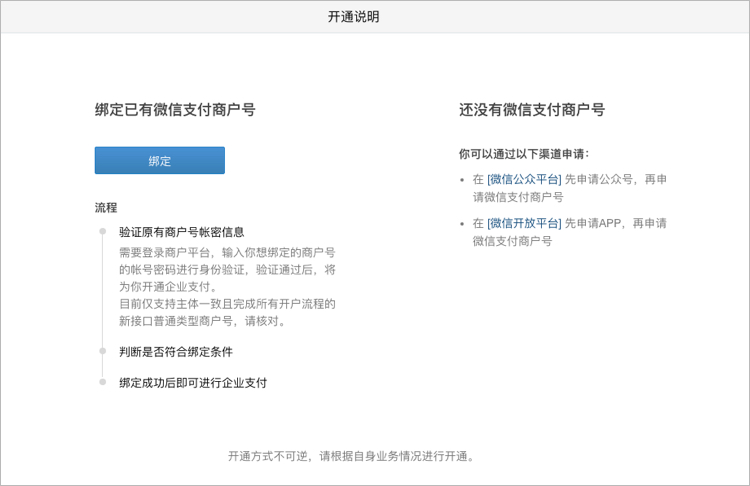The height and width of the screenshot is (486, 750).
Task: Select text 目前仅支持主体一致且完成所有开户流程的
Action: pos(227,304)
